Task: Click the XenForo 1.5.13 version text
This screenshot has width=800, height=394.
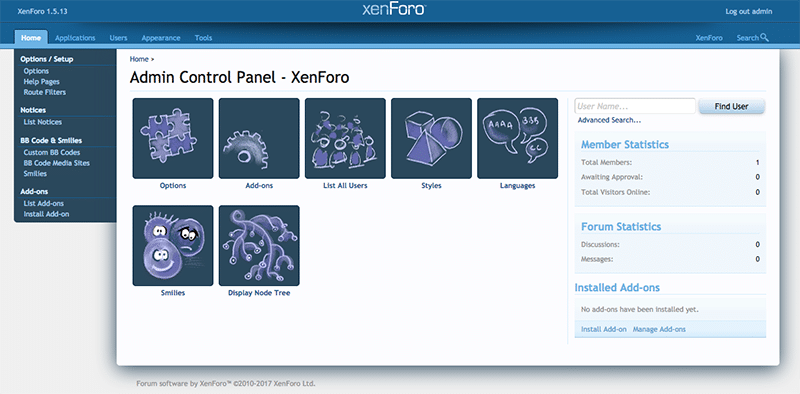Action: 42,11
